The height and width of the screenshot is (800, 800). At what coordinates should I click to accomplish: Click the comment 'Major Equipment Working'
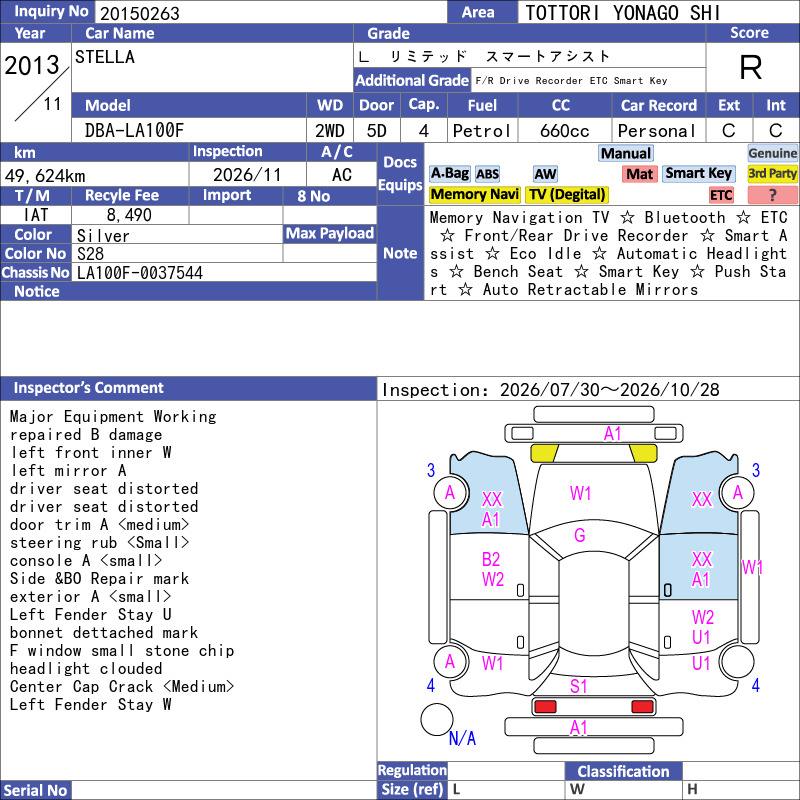click(113, 416)
